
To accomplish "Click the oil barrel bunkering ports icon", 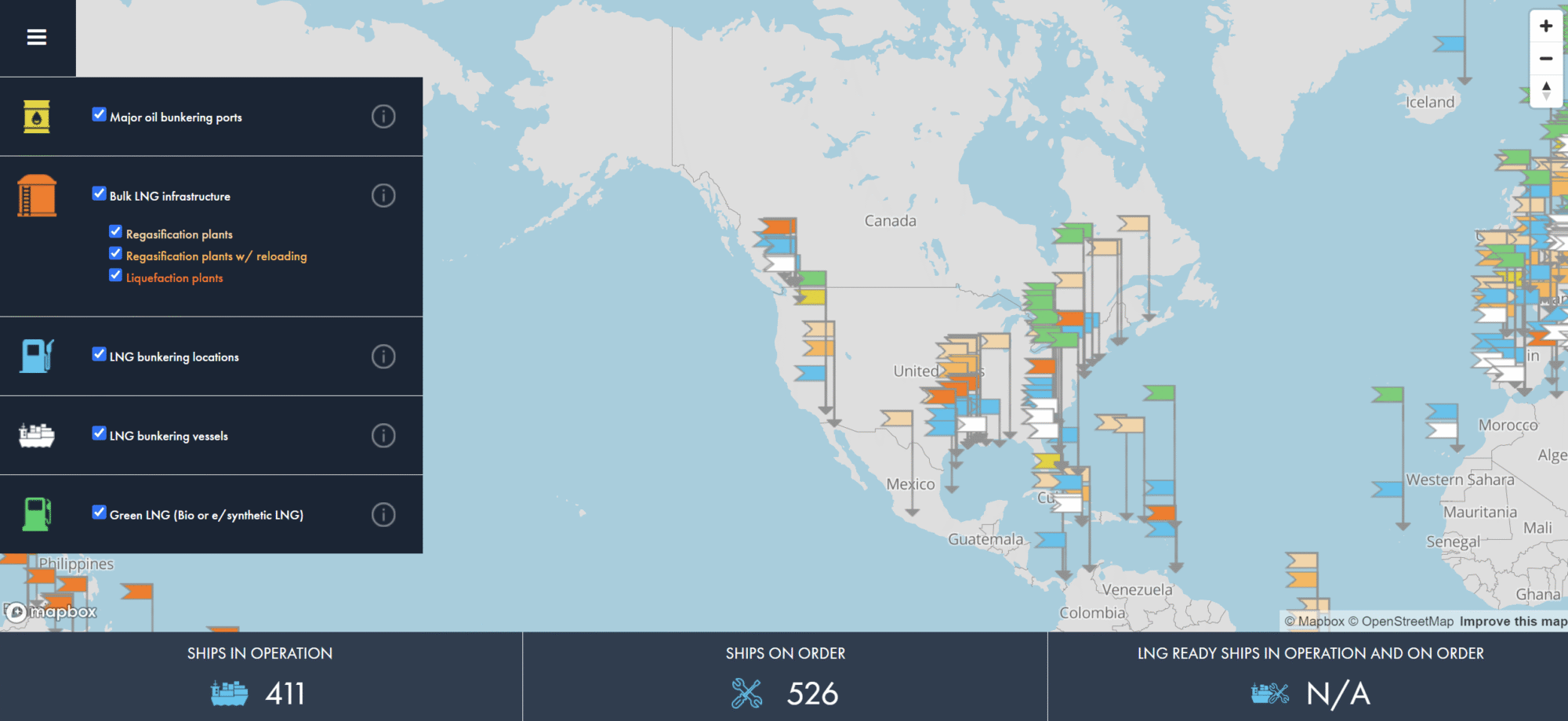I will tap(37, 117).
